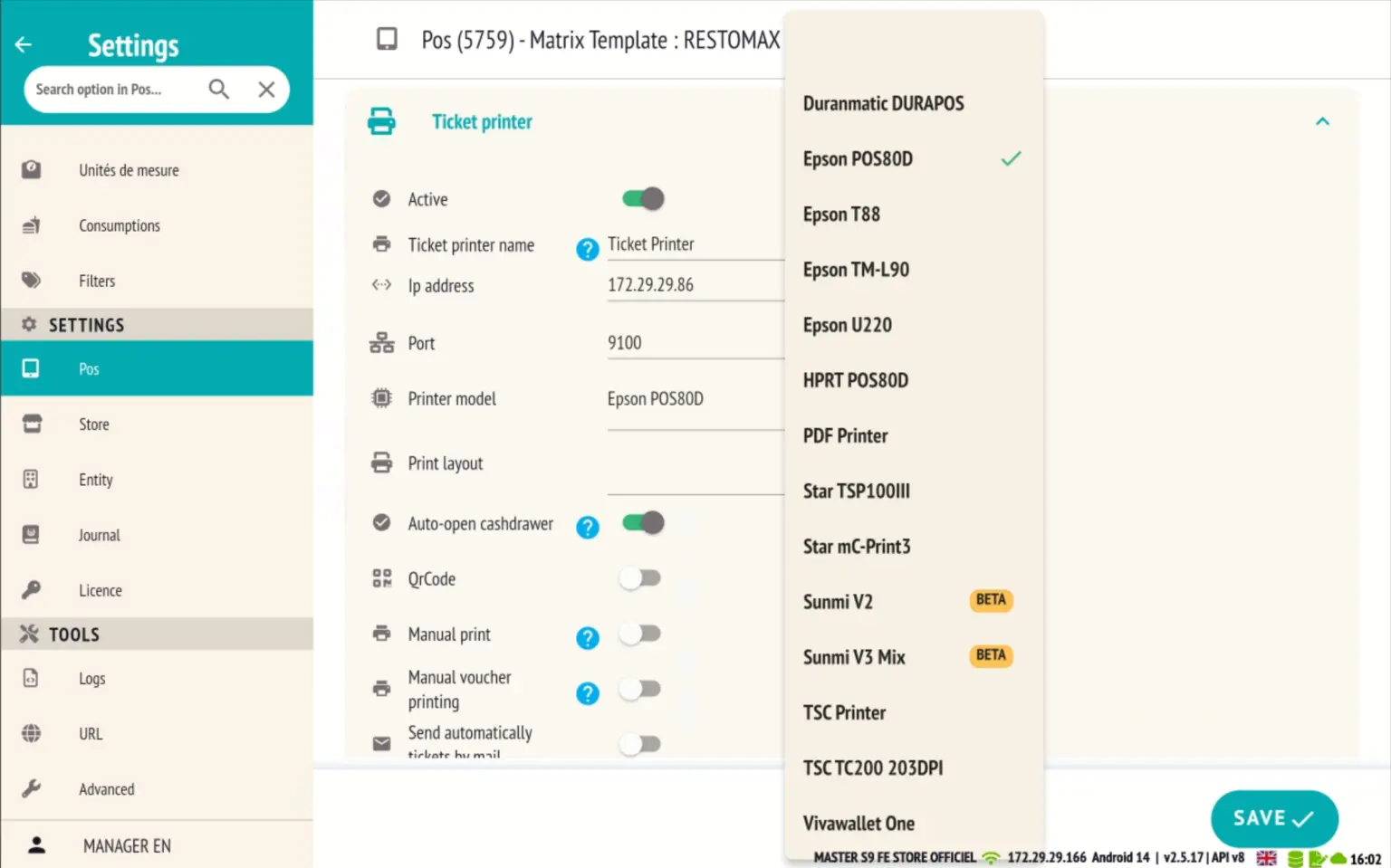Choose checked Epson POS80D option
The width and height of the screenshot is (1391, 868).
tap(915, 158)
